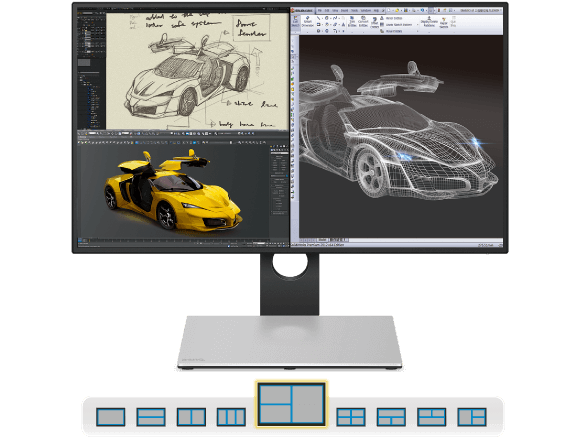
Task: Click Exit Sketch in SolidWorks toolbar
Action: tap(295, 22)
